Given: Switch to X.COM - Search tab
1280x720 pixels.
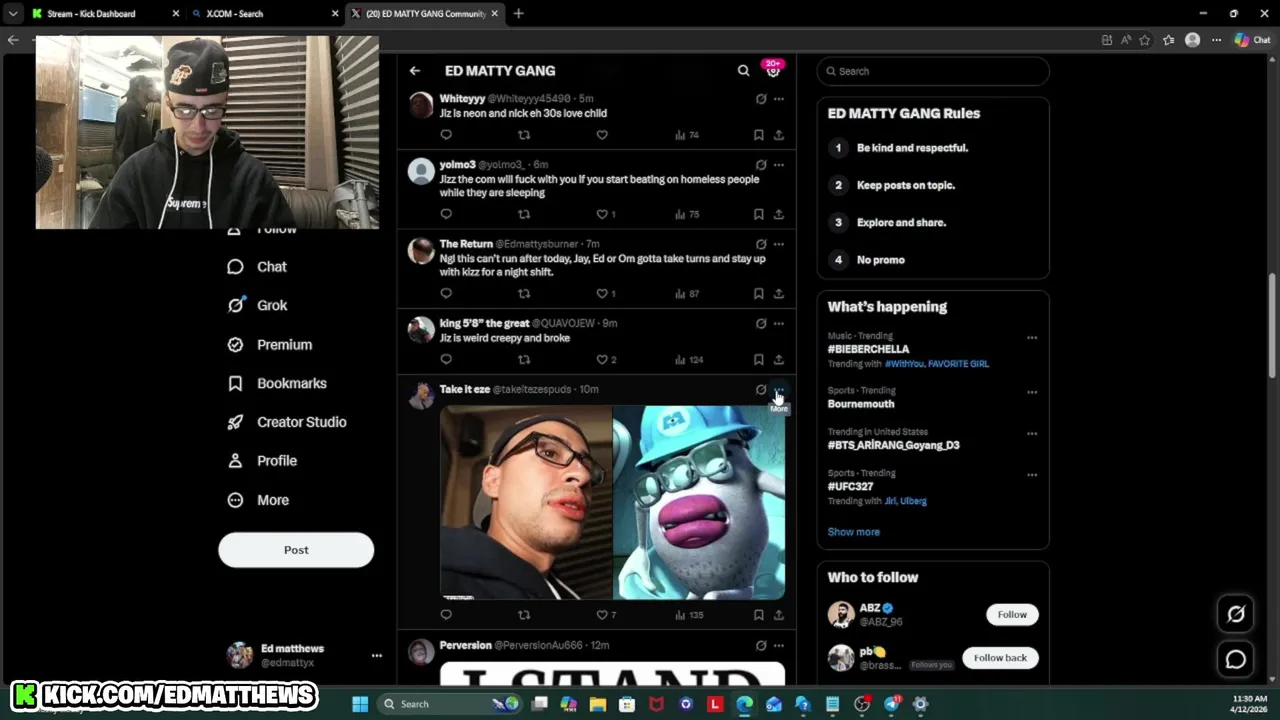Looking at the screenshot, I should coord(265,14).
